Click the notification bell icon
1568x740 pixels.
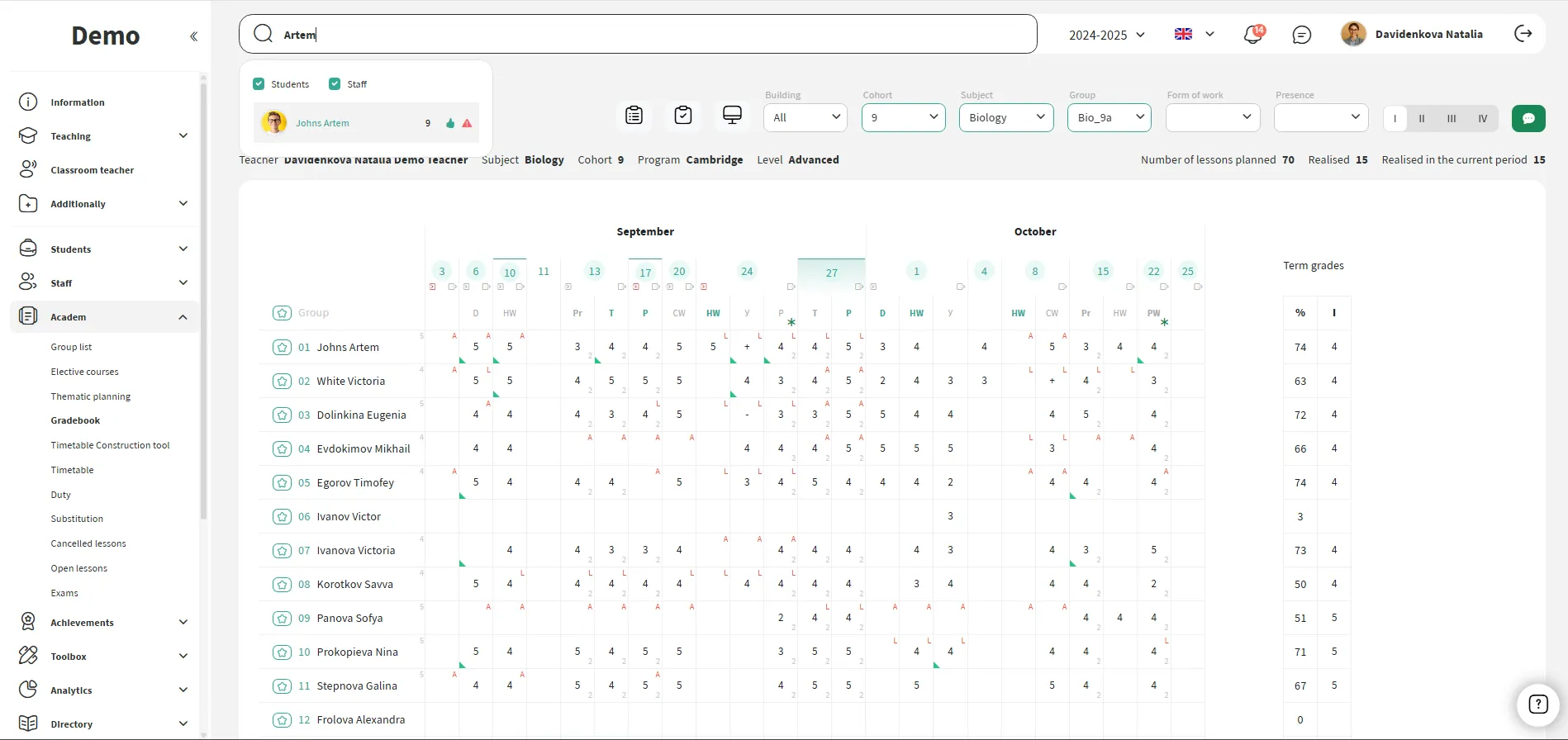[x=1252, y=35]
